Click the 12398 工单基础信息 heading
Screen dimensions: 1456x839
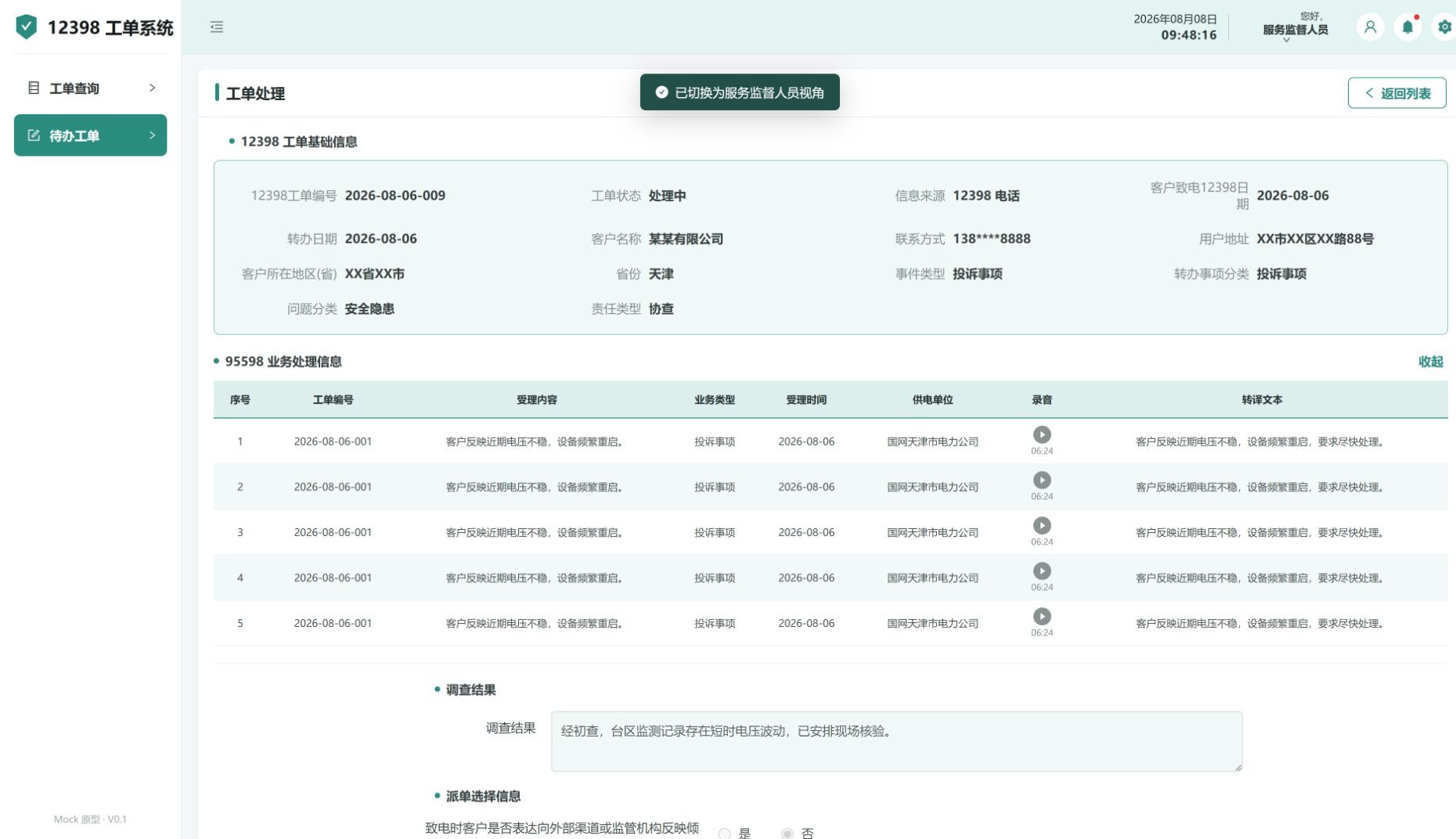tap(298, 142)
